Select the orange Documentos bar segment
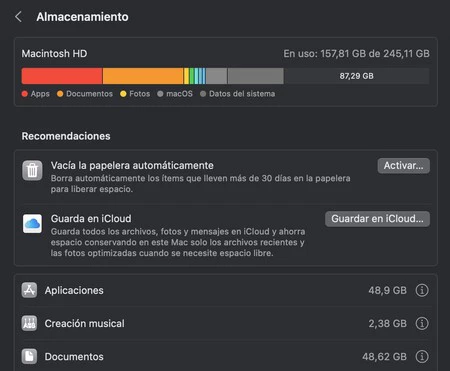 [143, 76]
